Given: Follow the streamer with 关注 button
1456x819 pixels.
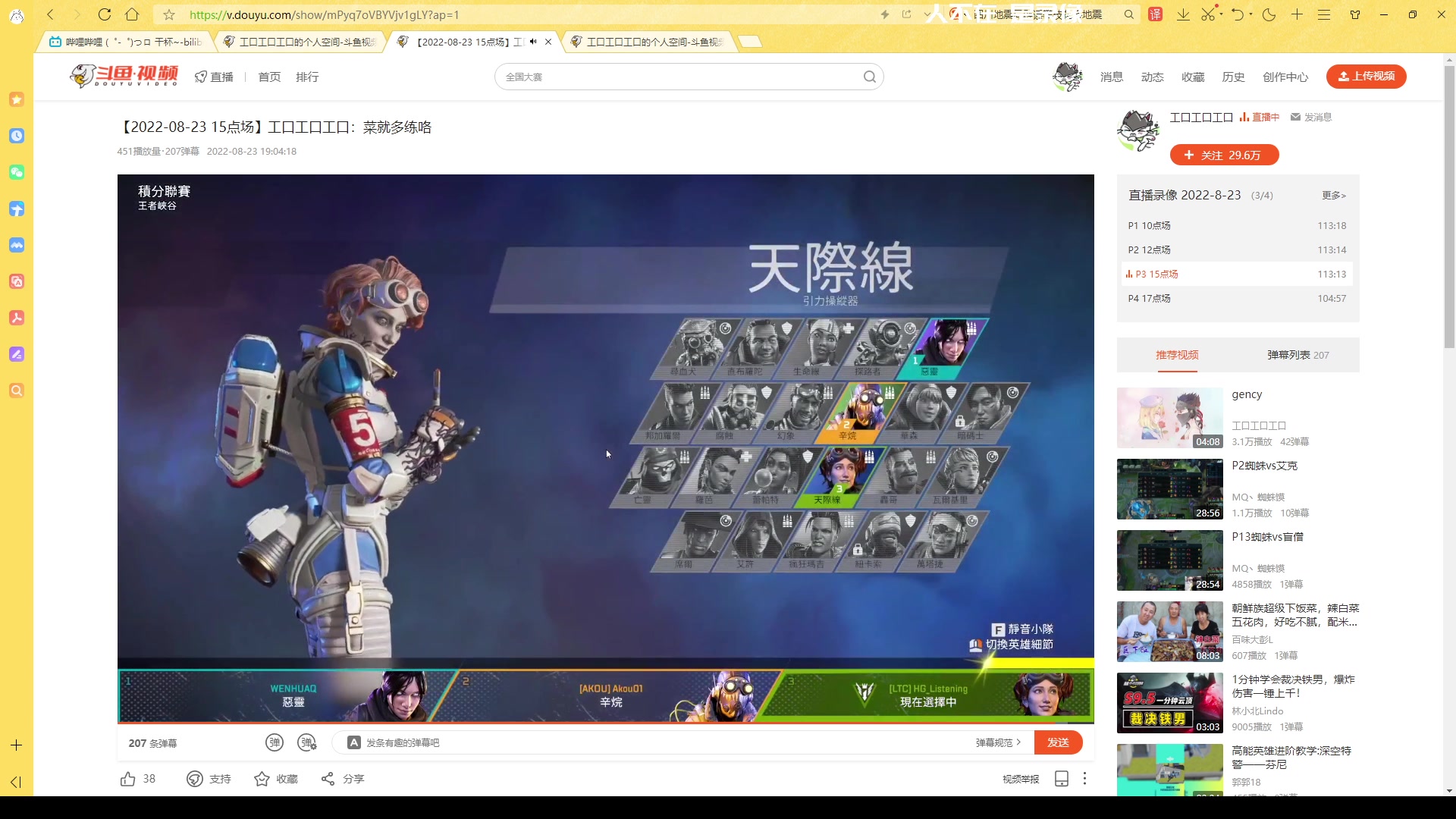Looking at the screenshot, I should (x=1224, y=155).
